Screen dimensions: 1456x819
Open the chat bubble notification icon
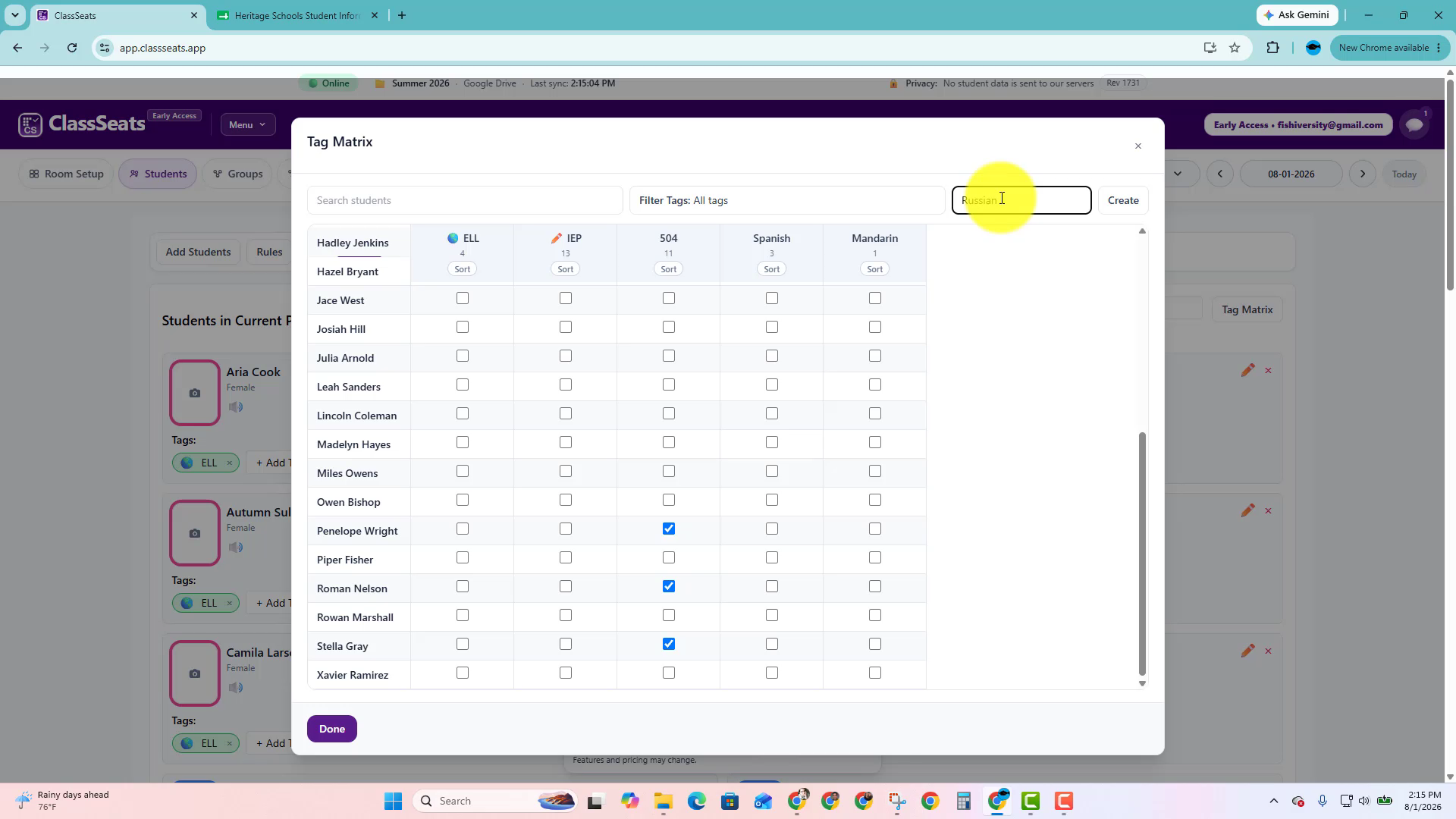coord(1414,125)
